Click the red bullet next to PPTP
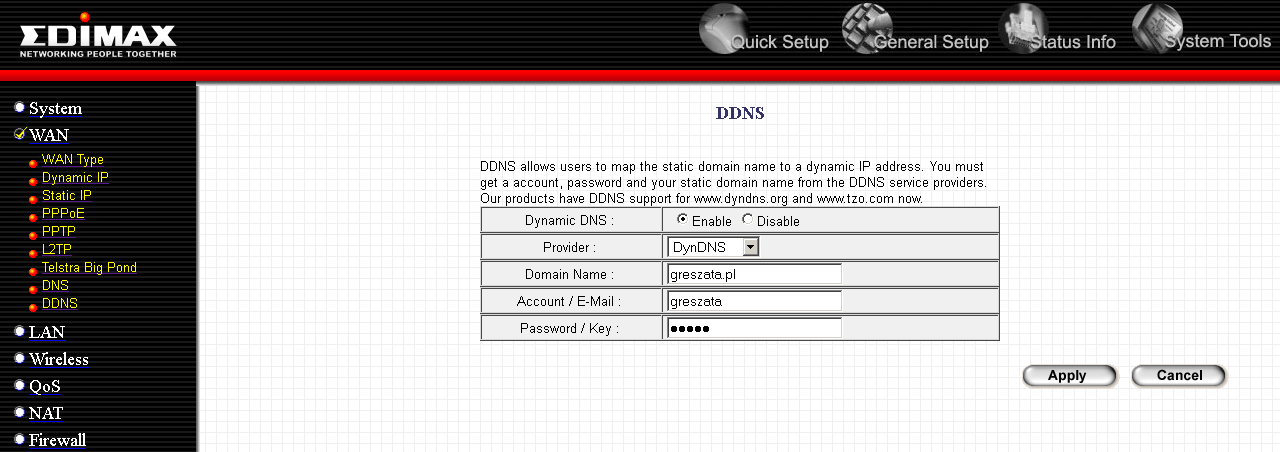1280x452 pixels. click(x=33, y=235)
